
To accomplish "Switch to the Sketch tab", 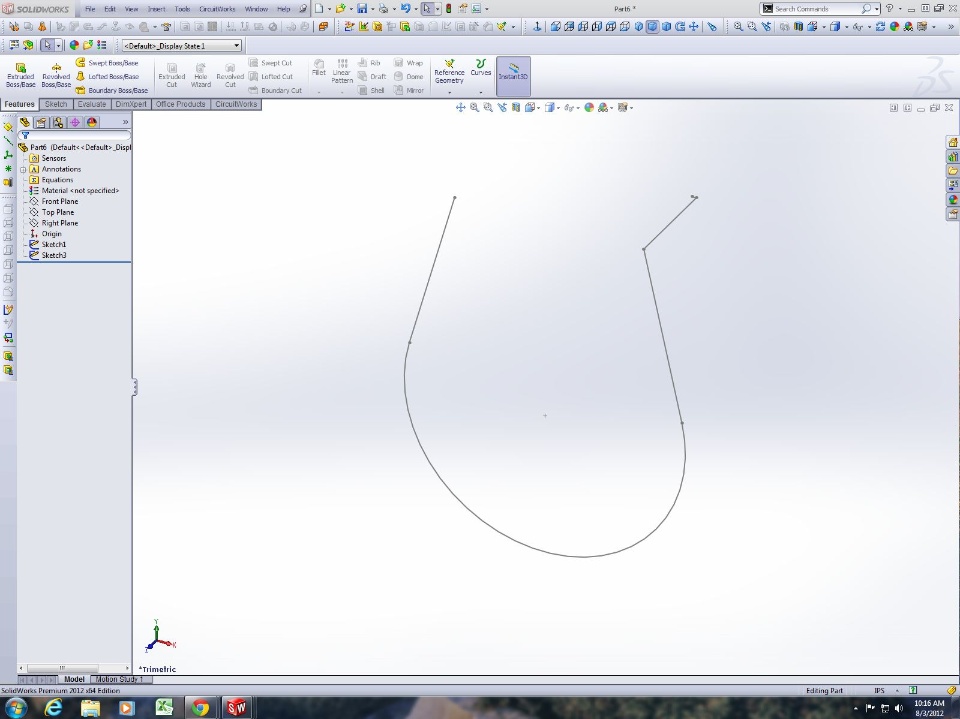I will click(56, 104).
